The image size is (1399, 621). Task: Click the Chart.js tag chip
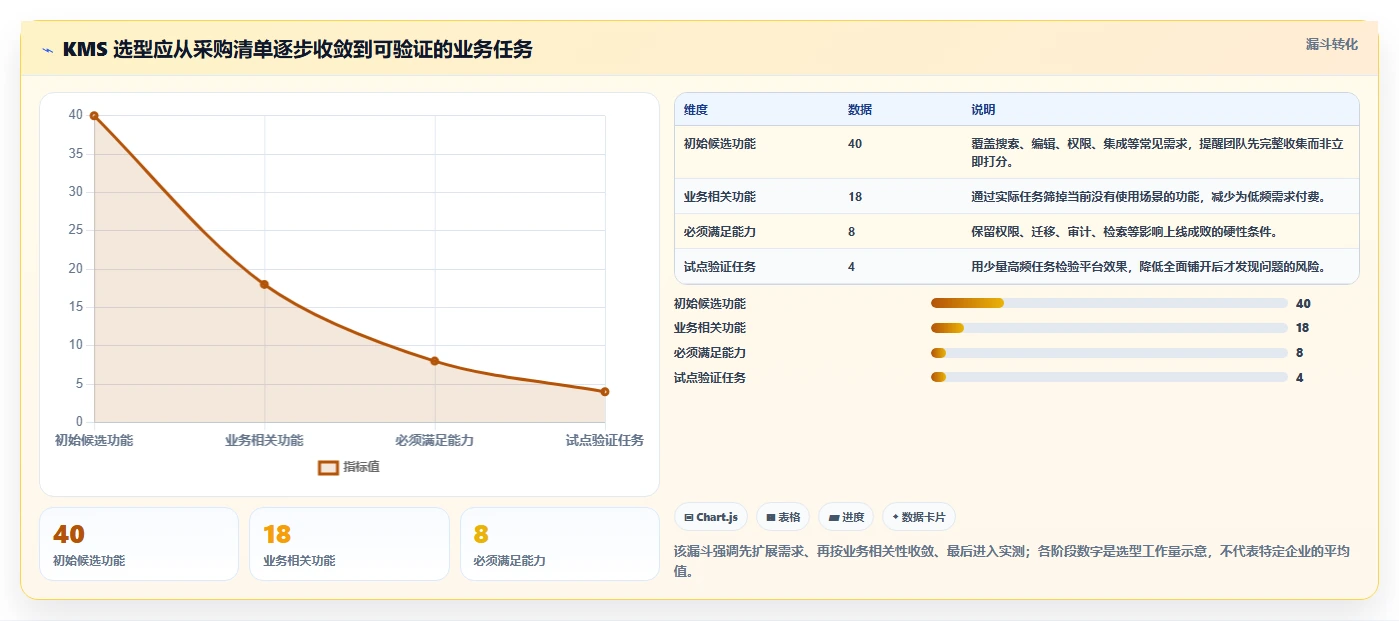711,517
